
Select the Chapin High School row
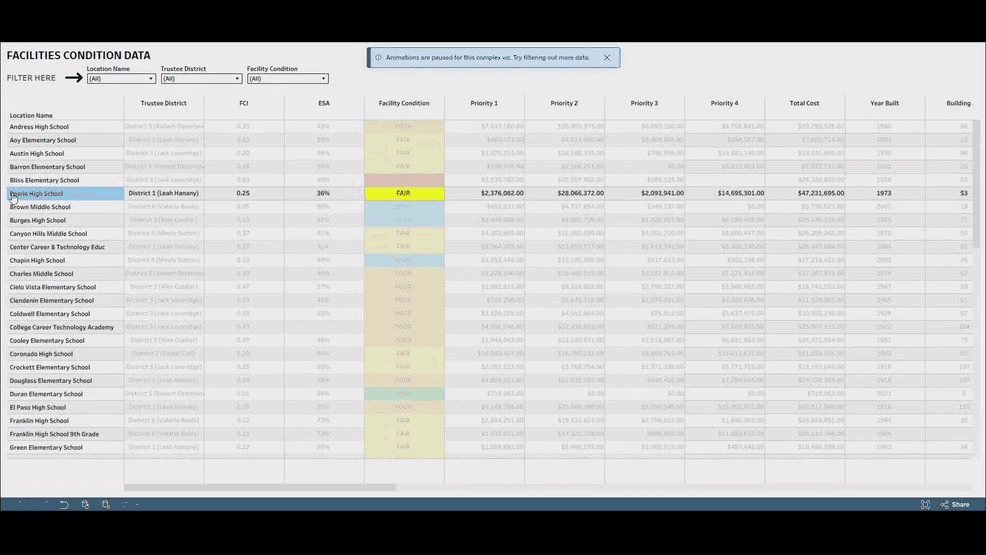(x=37, y=260)
